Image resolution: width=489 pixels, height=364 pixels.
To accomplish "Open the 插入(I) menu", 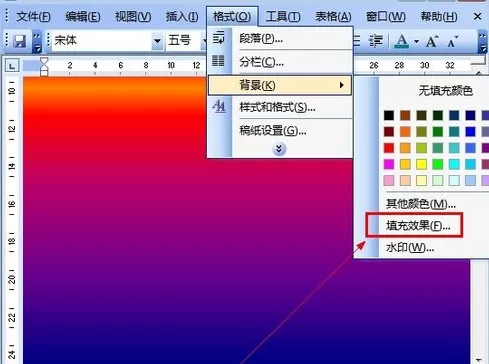I will 182,16.
